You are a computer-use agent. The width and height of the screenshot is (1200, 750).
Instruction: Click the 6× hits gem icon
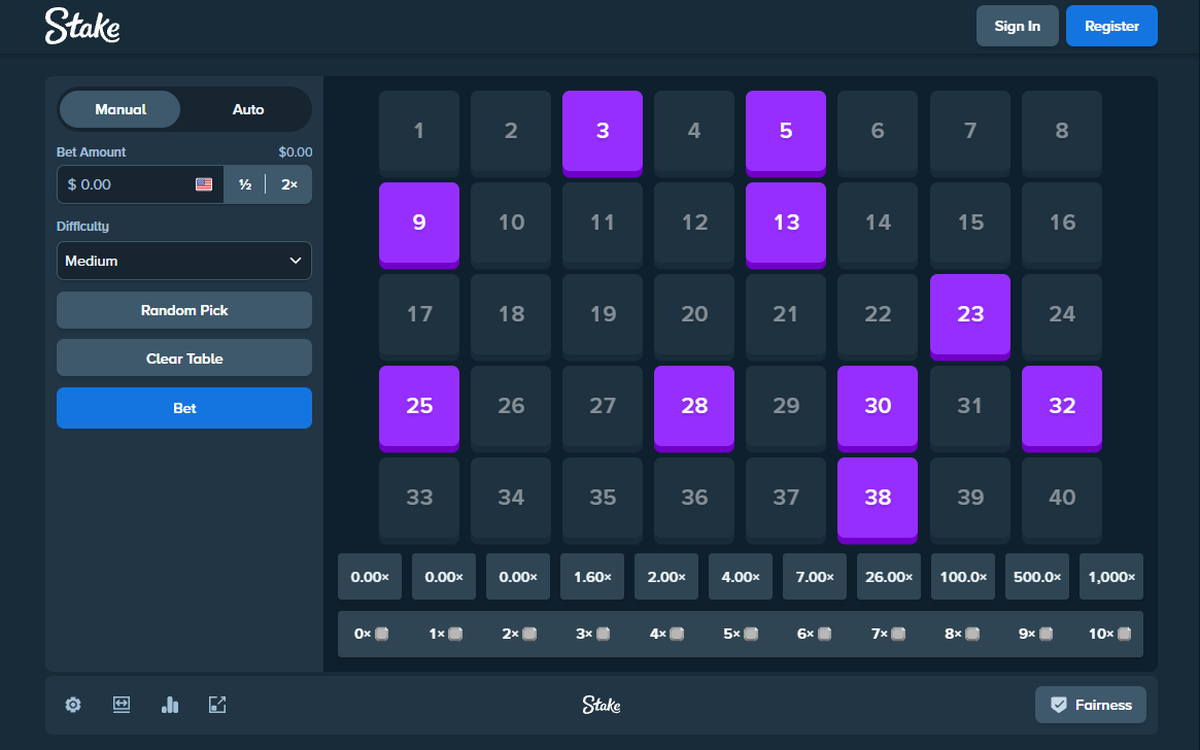[825, 634]
